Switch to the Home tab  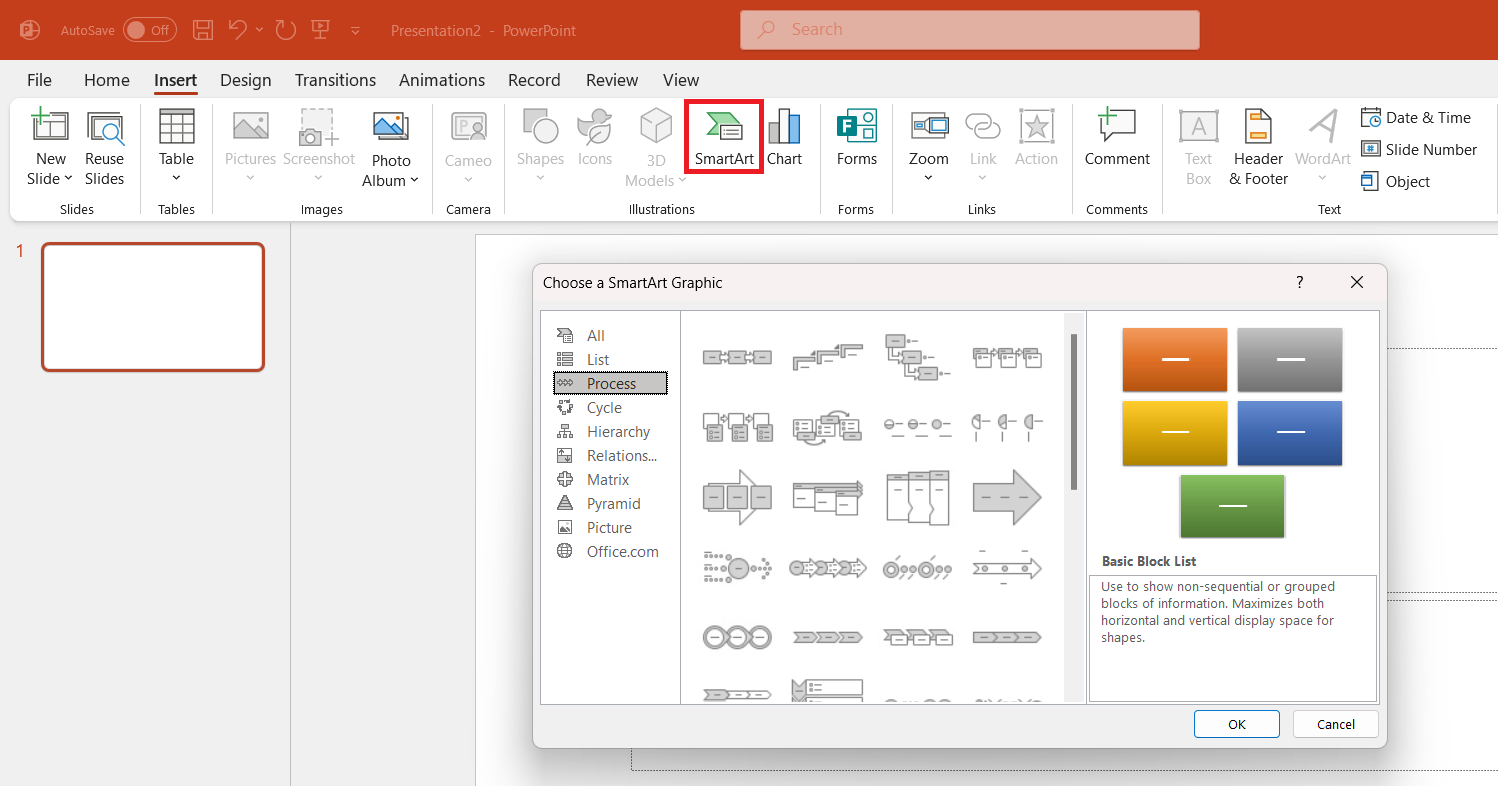coord(107,80)
